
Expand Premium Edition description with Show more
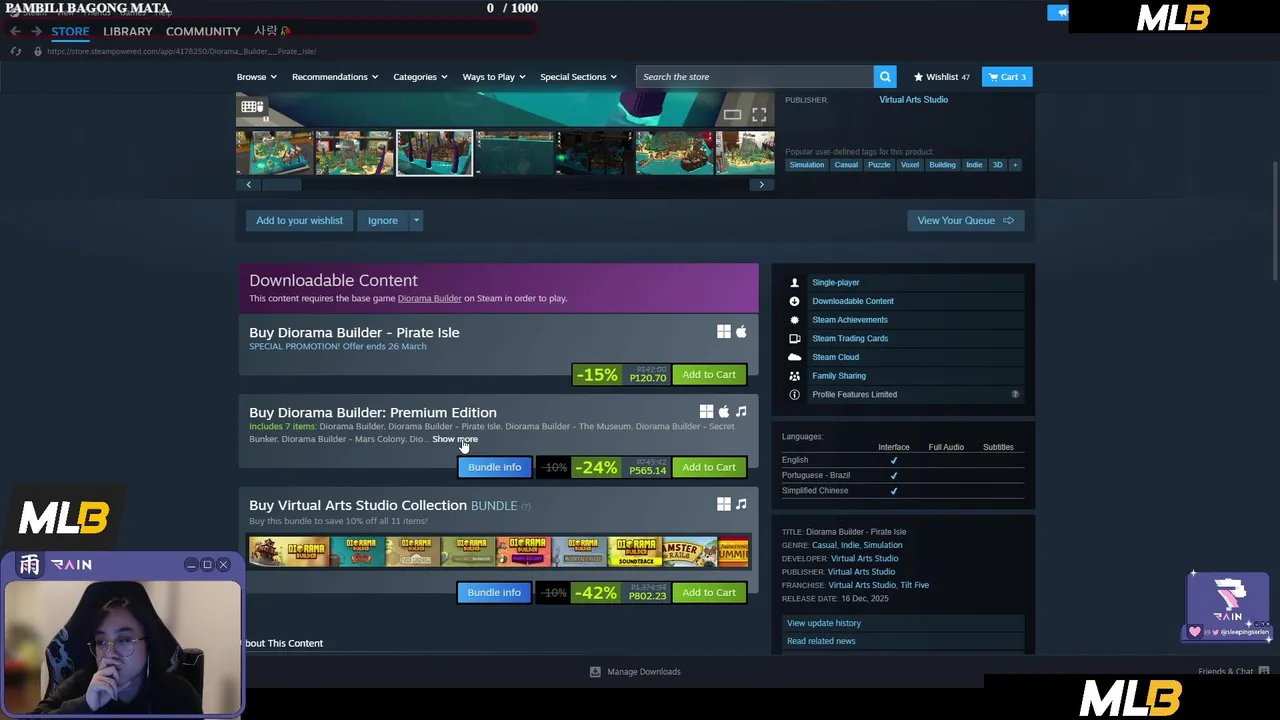(455, 439)
